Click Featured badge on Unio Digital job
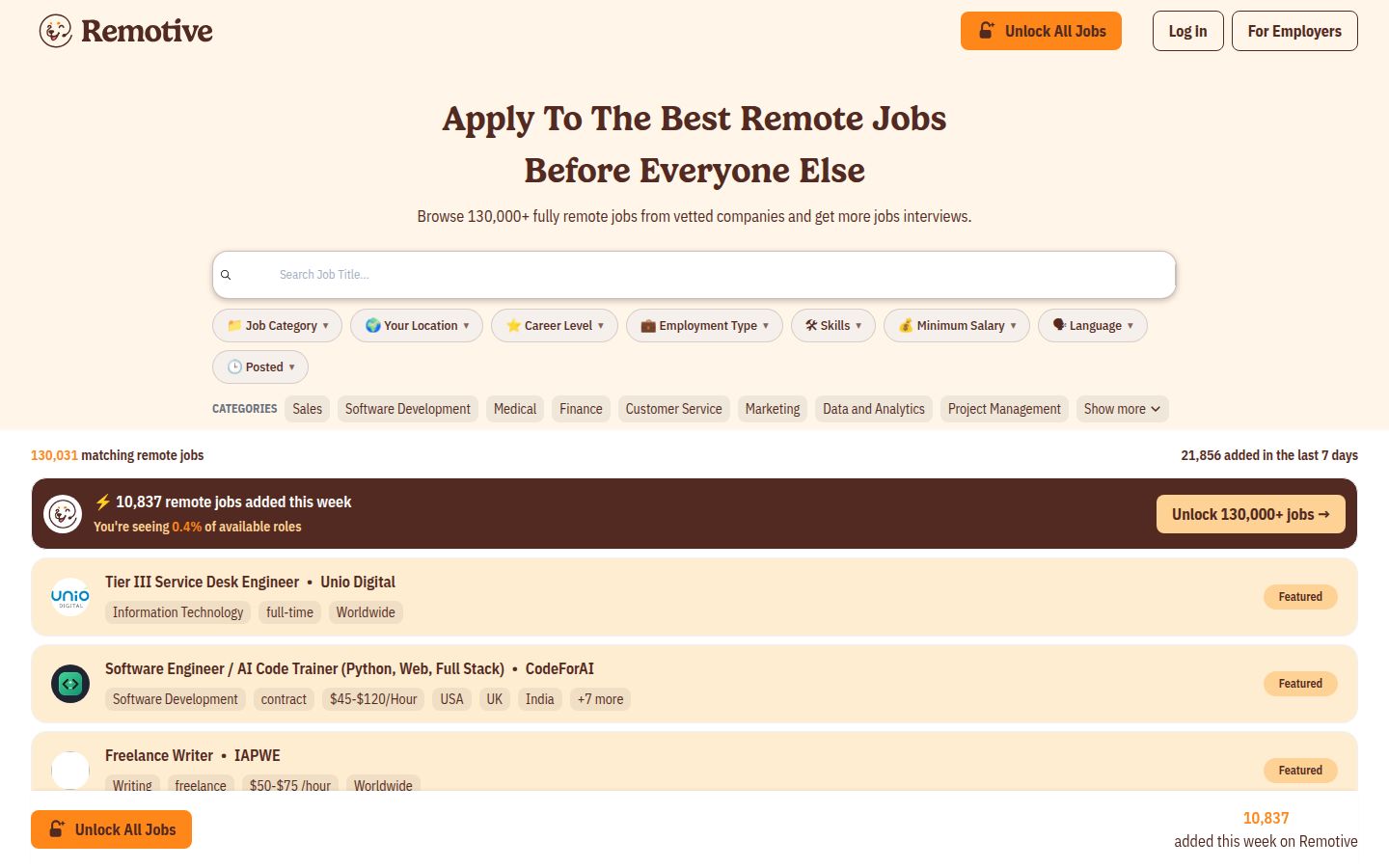 point(1300,597)
